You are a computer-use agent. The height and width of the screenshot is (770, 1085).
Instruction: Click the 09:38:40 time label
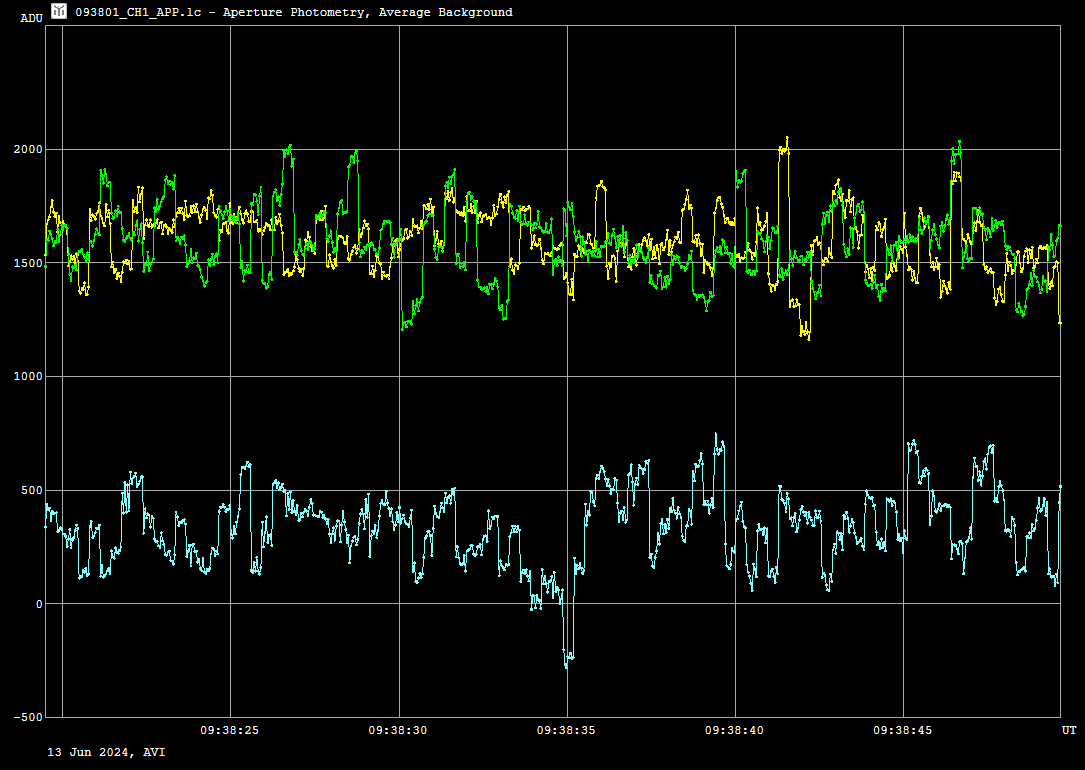734,730
